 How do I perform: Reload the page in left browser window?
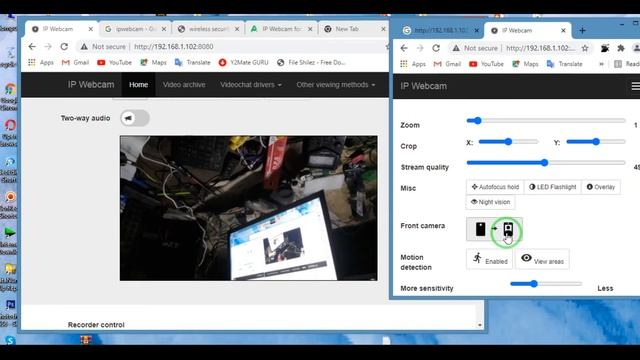pyautogui.click(x=64, y=47)
